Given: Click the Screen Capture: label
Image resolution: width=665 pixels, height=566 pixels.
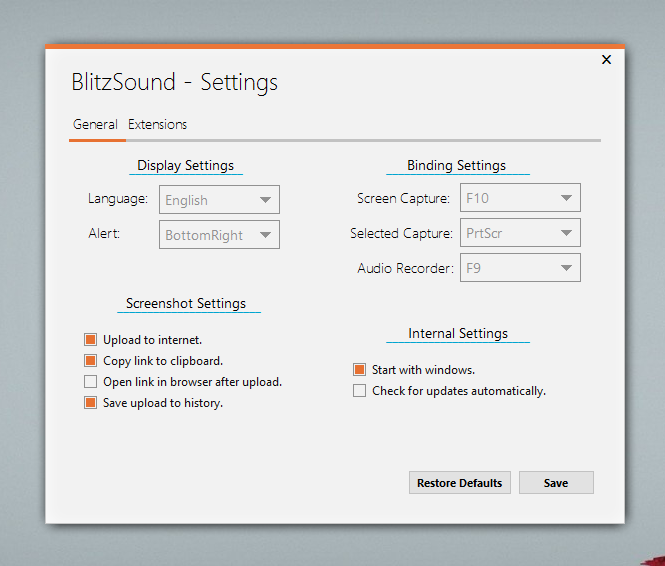Looking at the screenshot, I should [x=403, y=198].
